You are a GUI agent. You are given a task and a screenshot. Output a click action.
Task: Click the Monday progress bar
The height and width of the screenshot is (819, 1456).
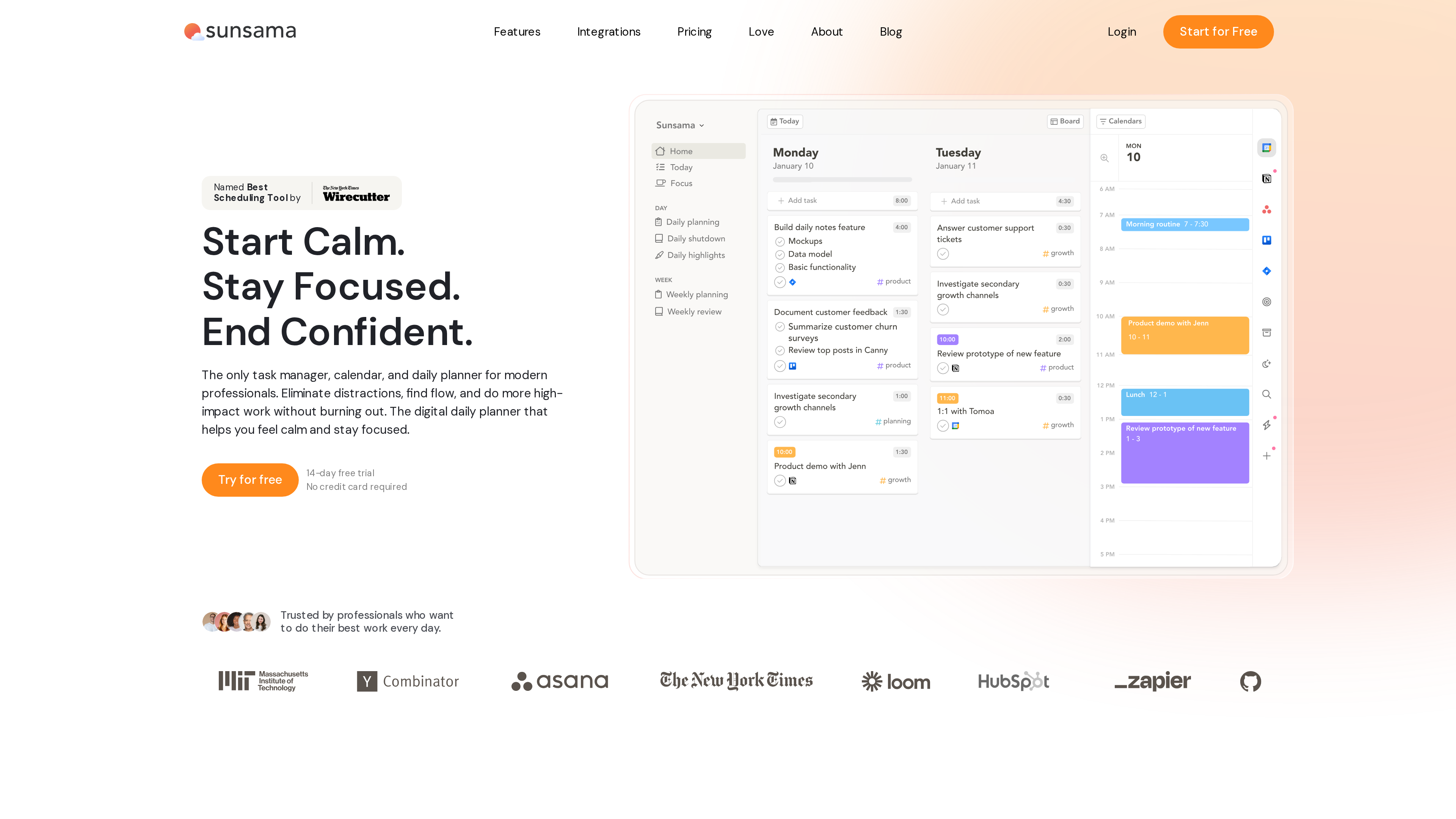tap(842, 180)
